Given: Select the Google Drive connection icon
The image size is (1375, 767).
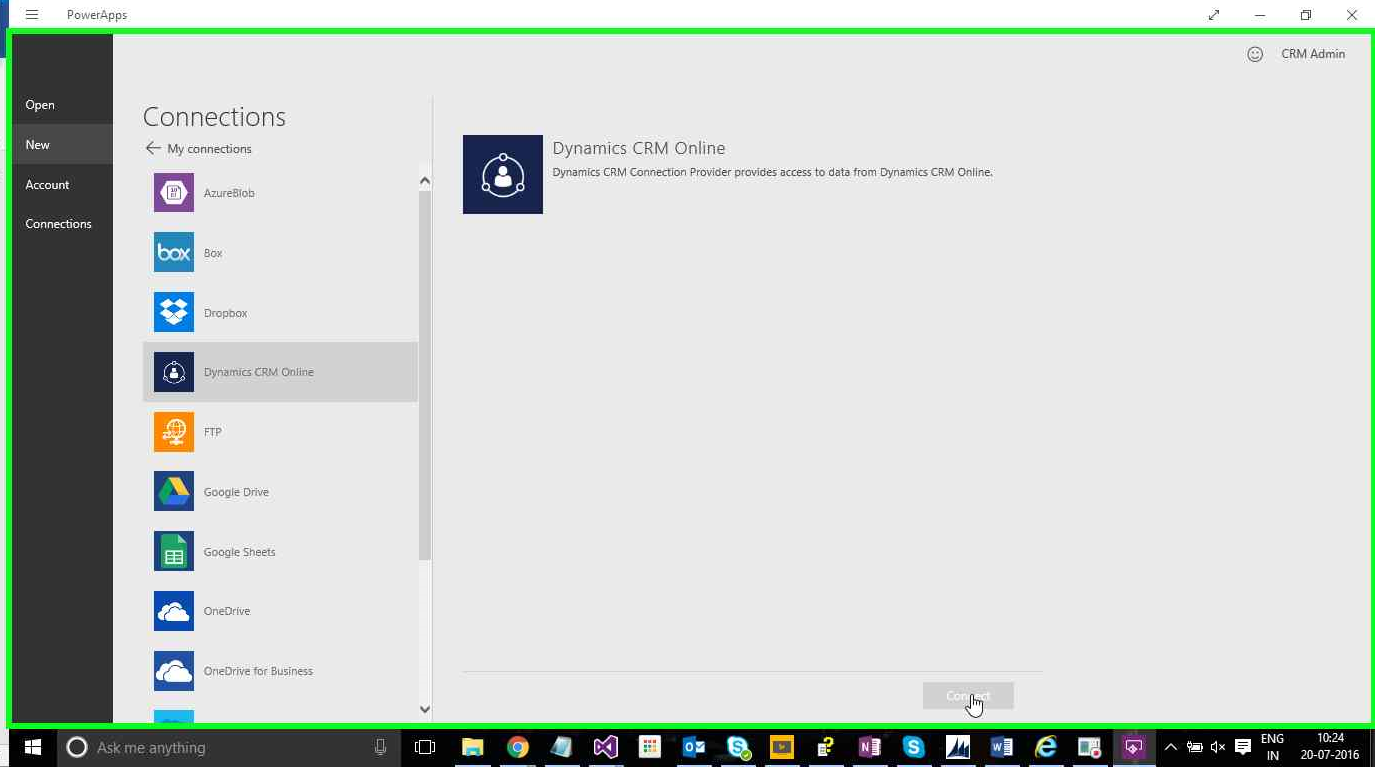Looking at the screenshot, I should (x=174, y=491).
